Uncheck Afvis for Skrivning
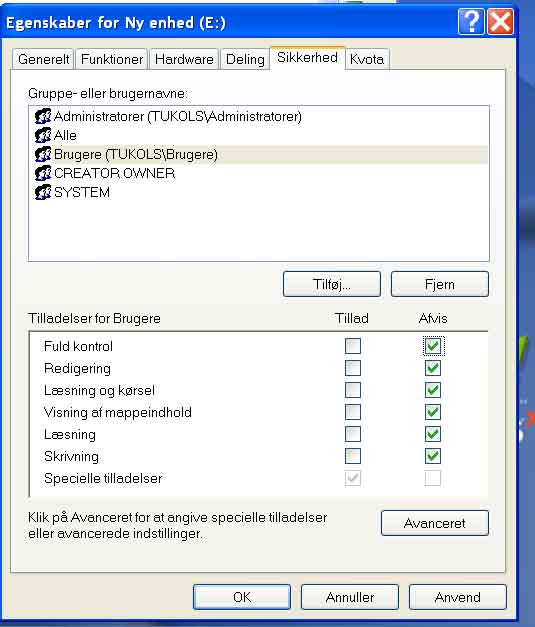 433,456
